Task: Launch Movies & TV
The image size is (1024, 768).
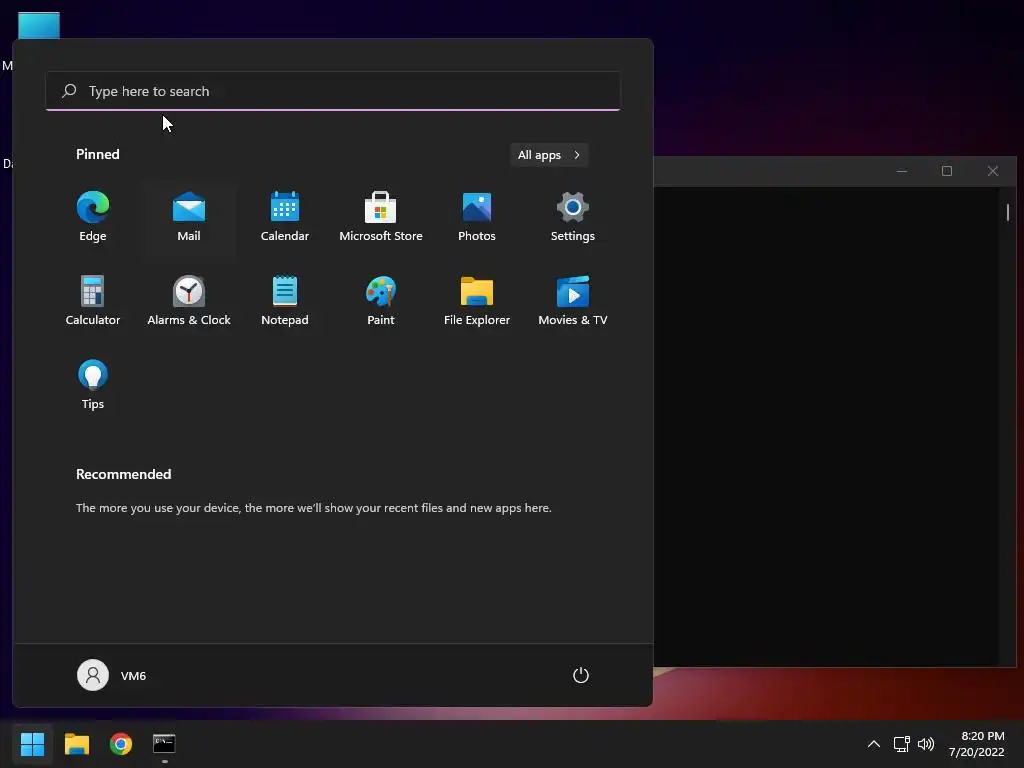Action: [x=573, y=301]
